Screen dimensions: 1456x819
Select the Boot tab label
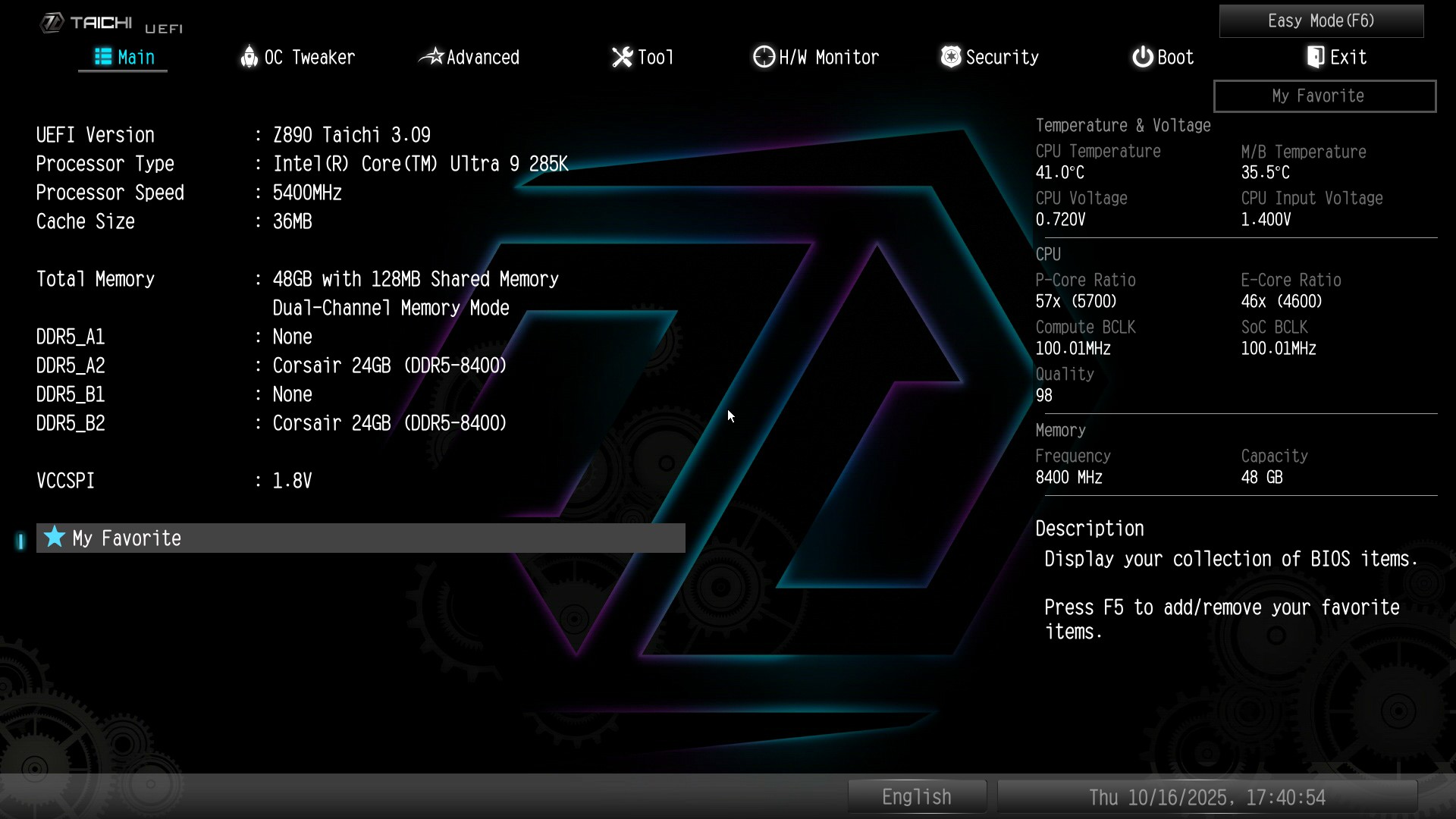click(x=1175, y=58)
